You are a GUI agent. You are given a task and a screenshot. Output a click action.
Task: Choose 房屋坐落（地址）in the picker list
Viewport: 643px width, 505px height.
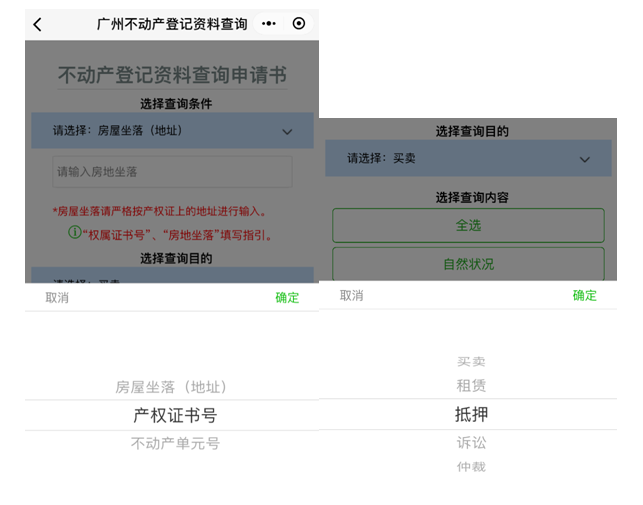tap(171, 387)
